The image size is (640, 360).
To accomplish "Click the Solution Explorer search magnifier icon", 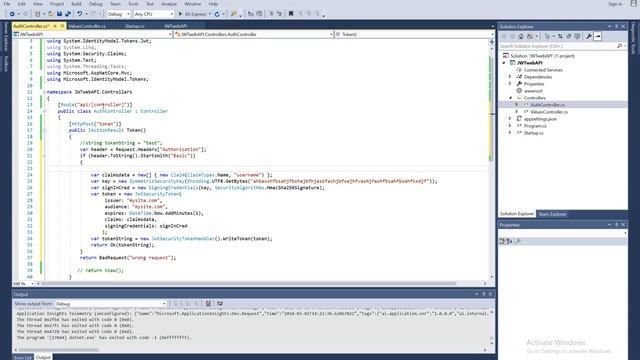I will coord(620,46).
